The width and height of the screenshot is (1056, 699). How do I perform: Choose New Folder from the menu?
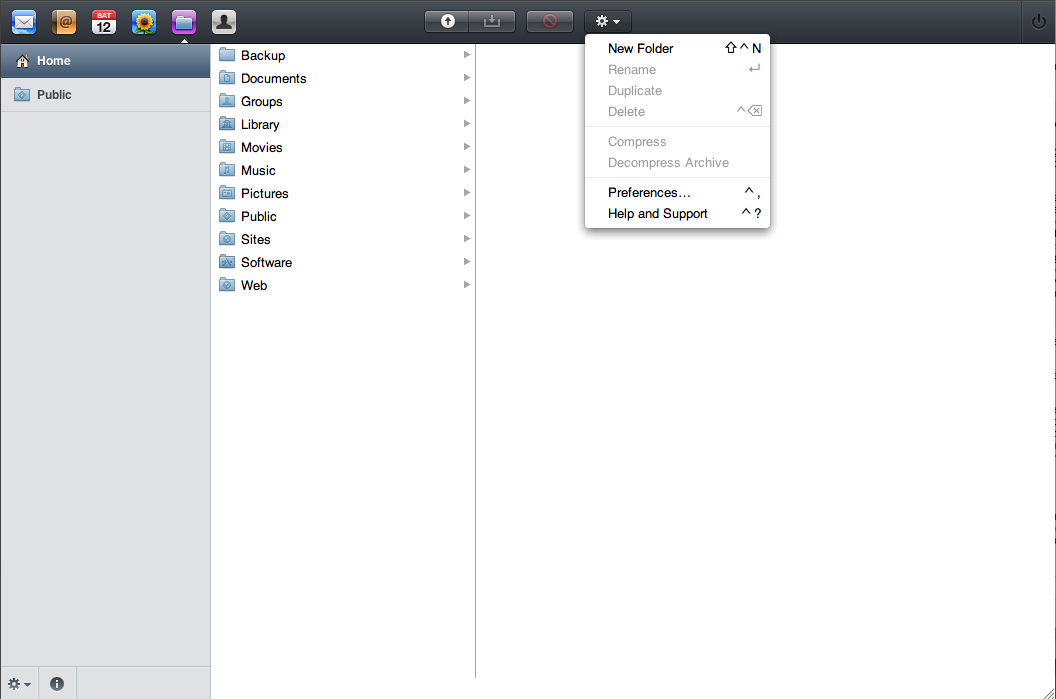[678, 48]
